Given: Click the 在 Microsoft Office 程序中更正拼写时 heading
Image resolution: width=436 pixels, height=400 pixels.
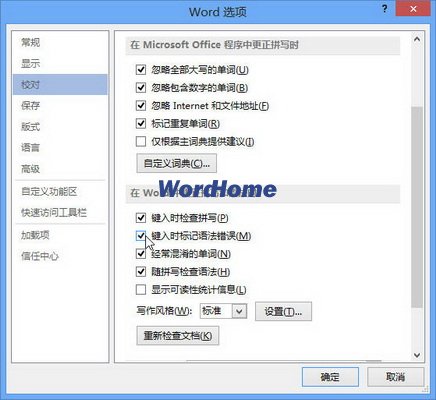Looking at the screenshot, I should point(214,45).
